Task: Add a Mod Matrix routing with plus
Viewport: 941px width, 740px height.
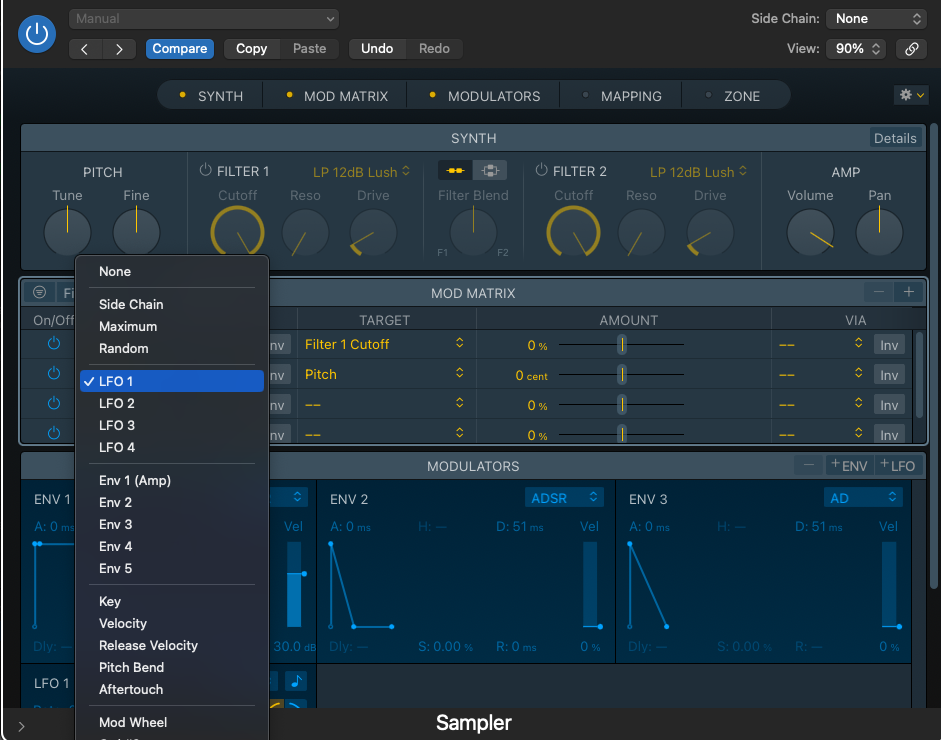Action: coord(909,292)
